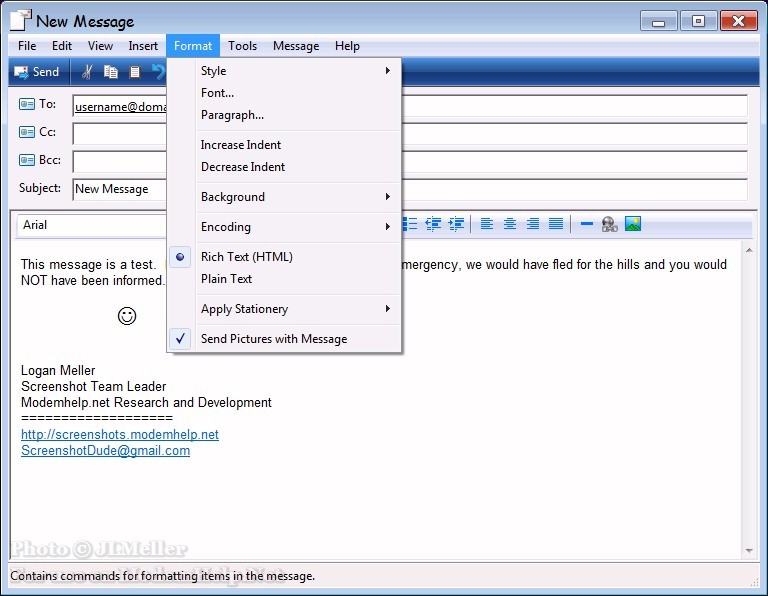Click the Cut scissors icon in toolbar

point(87,72)
